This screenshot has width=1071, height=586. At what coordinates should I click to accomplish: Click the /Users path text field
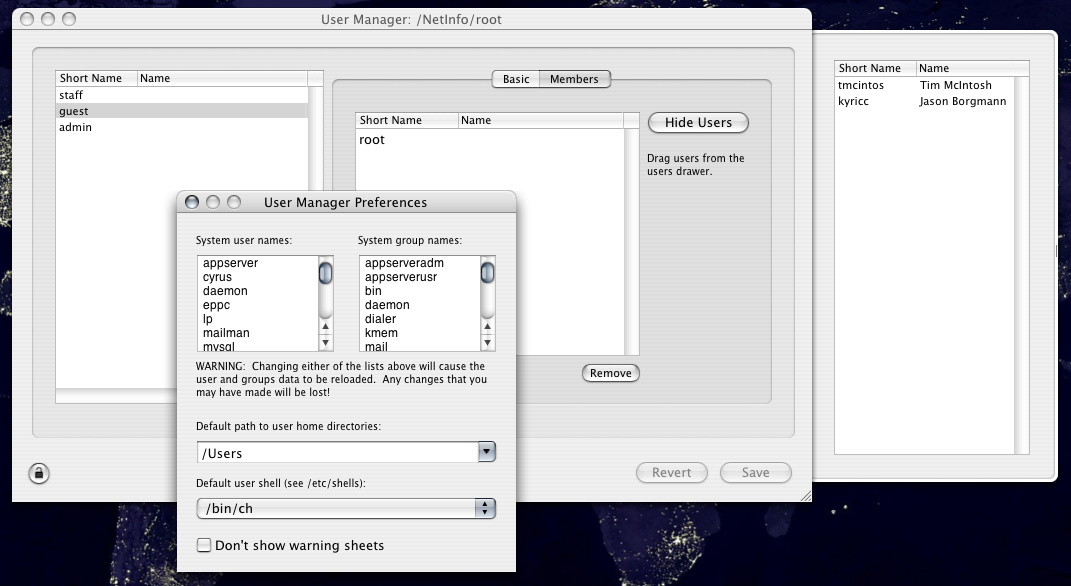[337, 452]
